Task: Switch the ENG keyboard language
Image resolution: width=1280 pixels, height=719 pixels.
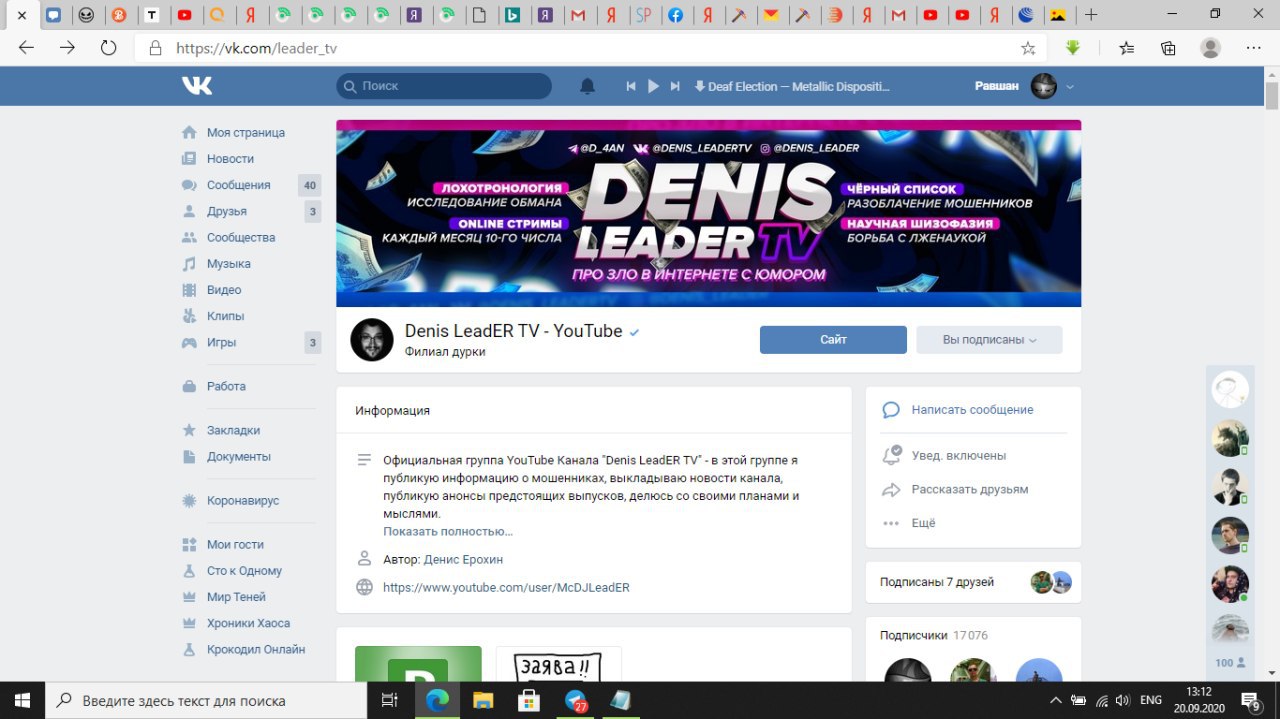Action: (1151, 700)
